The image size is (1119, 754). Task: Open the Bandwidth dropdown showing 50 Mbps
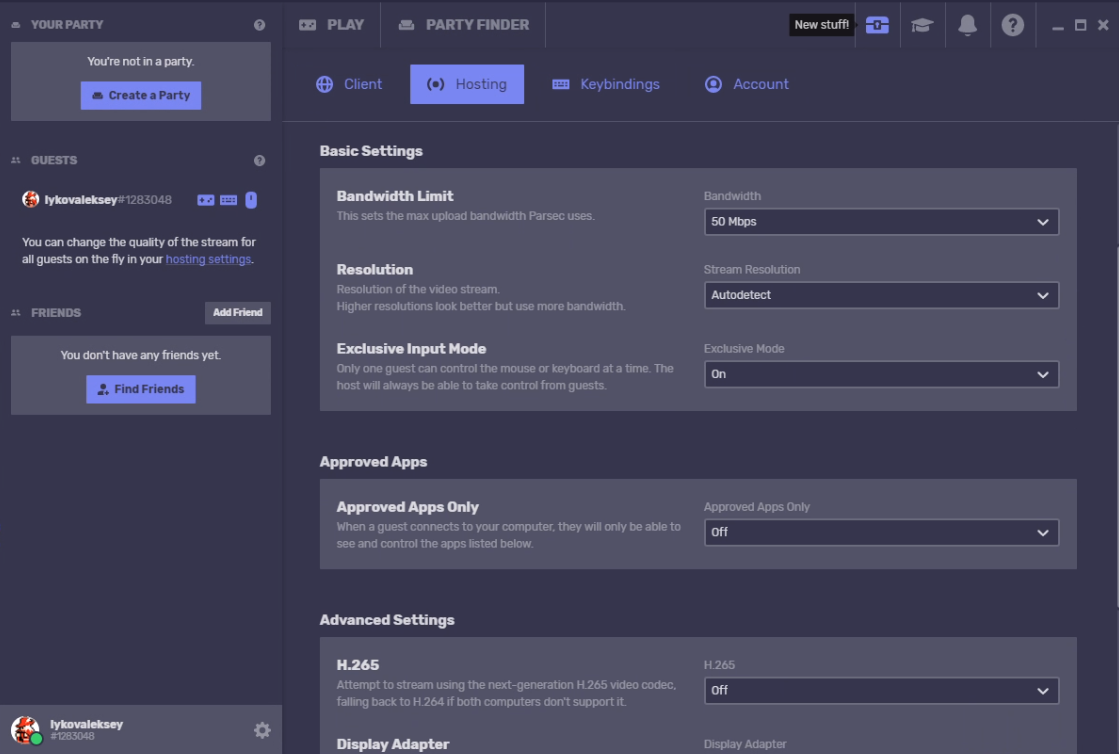point(881,222)
